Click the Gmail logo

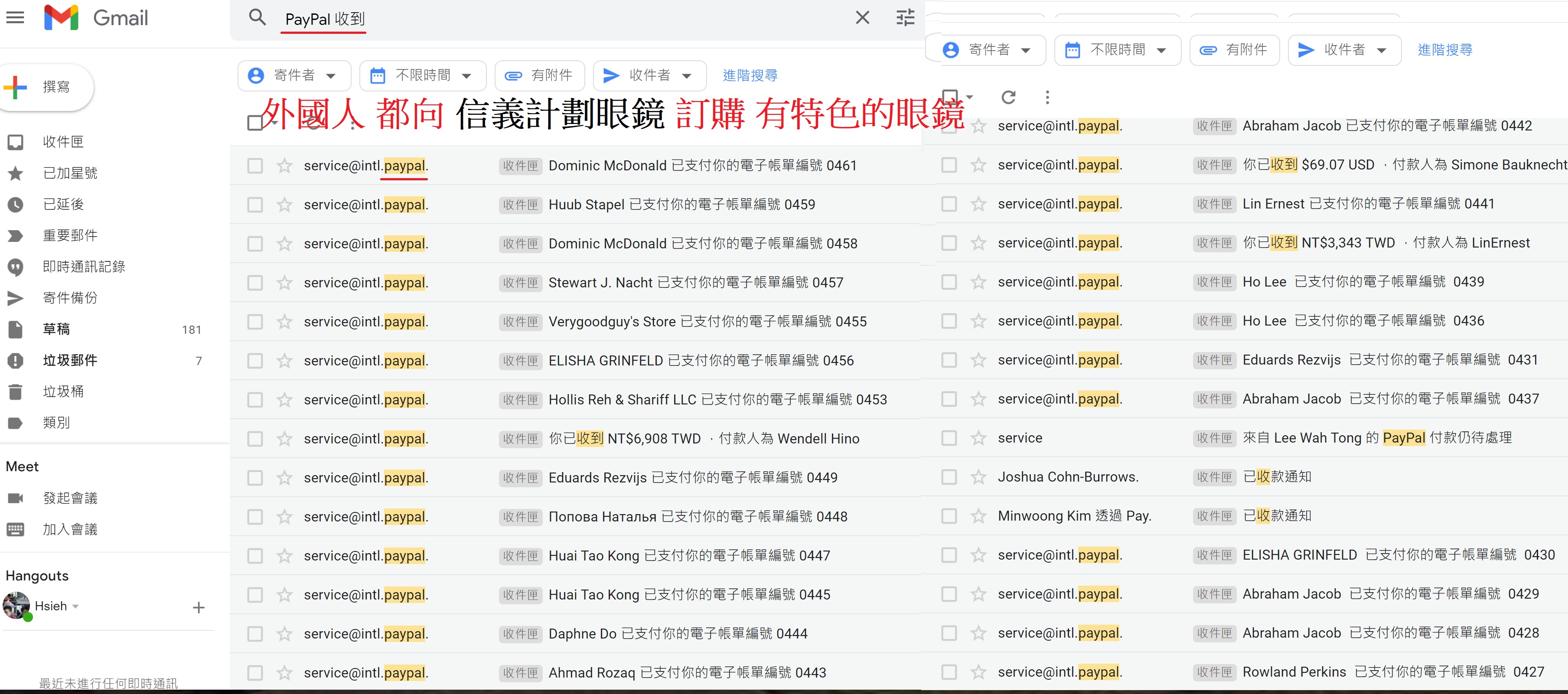point(96,18)
